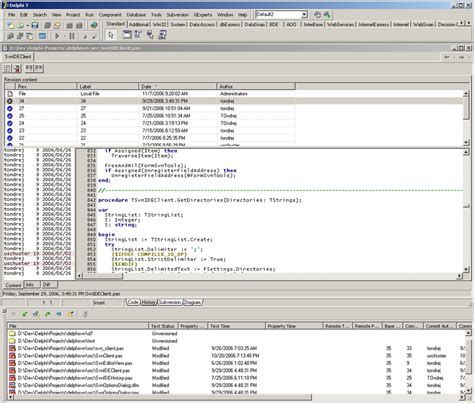
Task: Click the fourth history toolbar diff icon
Action: [39, 68]
